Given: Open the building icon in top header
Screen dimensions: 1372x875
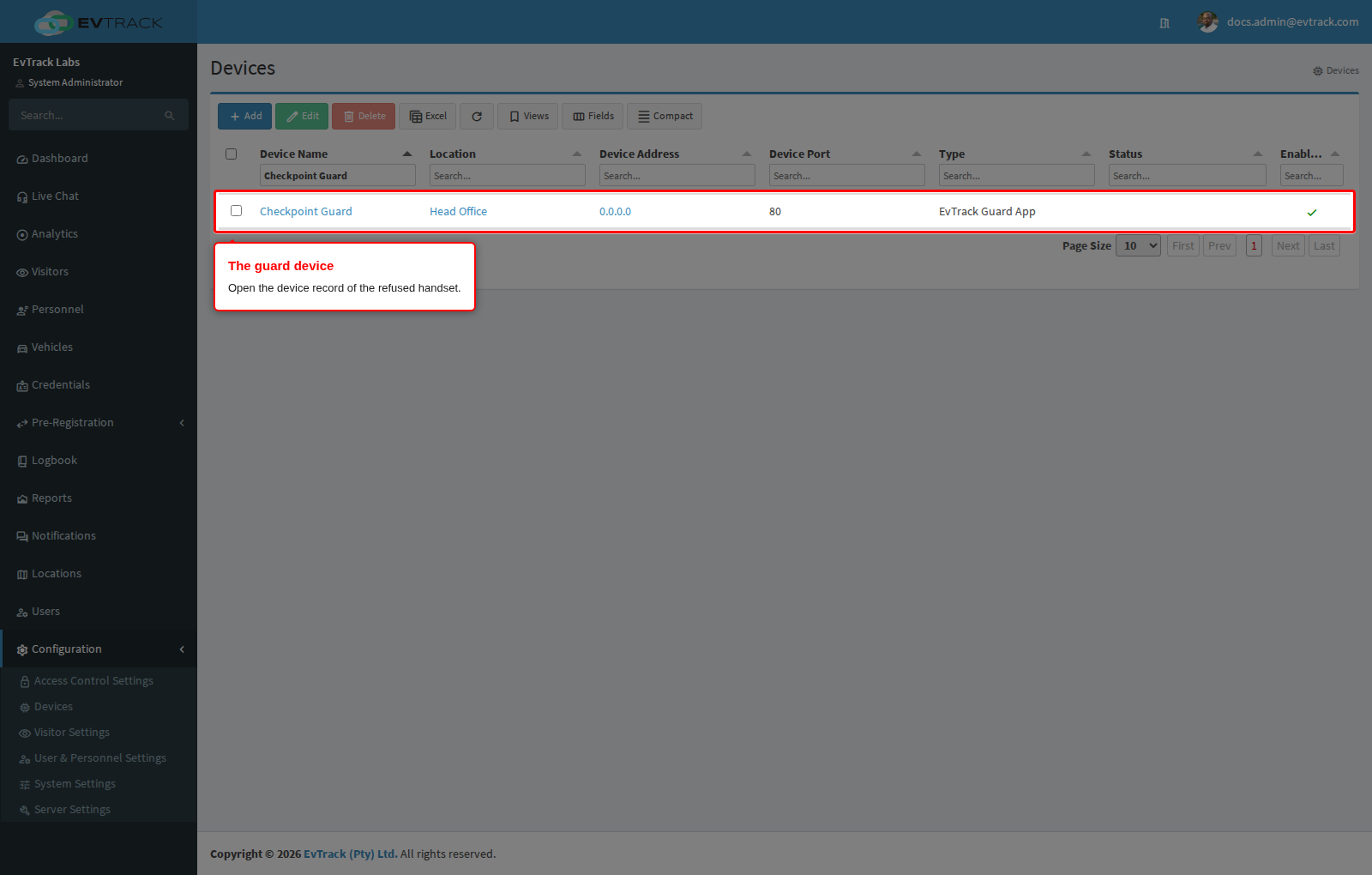Looking at the screenshot, I should point(1164,23).
